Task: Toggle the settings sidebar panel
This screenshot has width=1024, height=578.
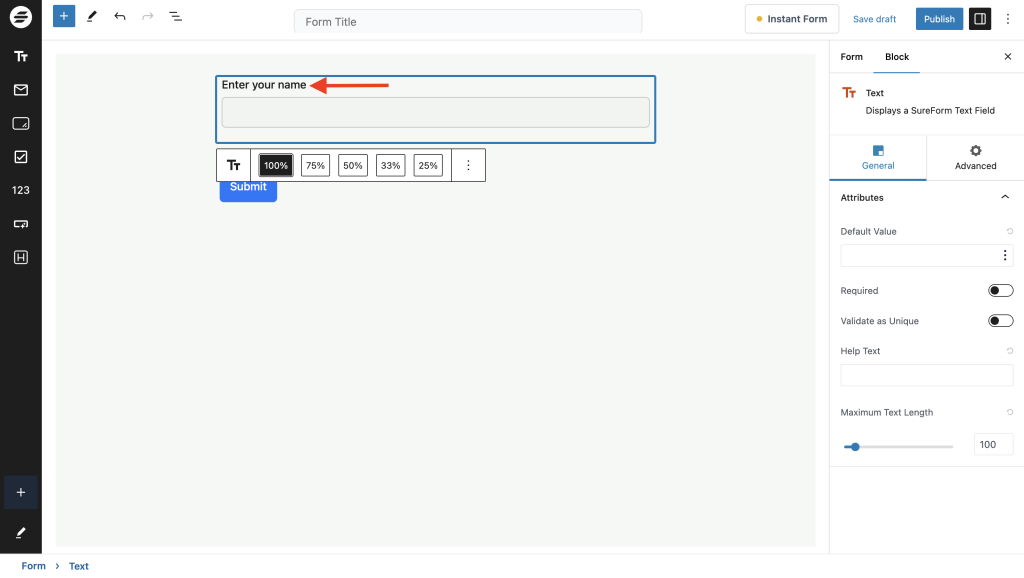Action: [980, 18]
